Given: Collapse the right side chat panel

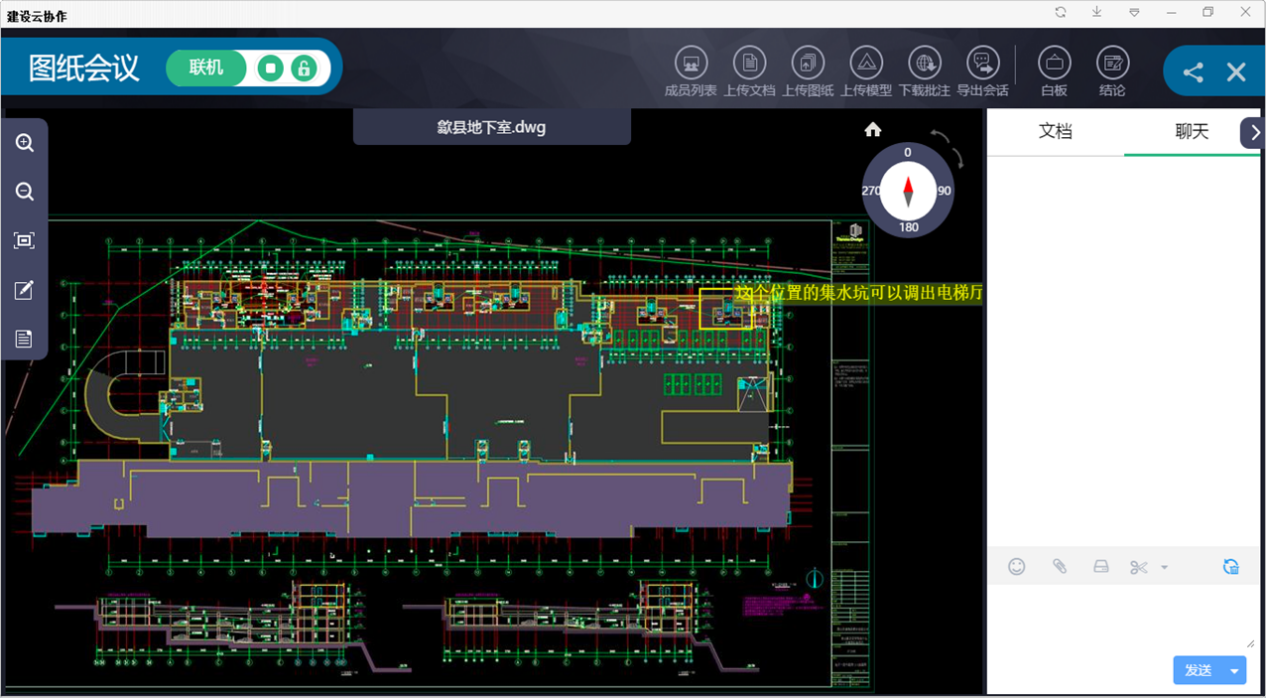Looking at the screenshot, I should (1254, 133).
